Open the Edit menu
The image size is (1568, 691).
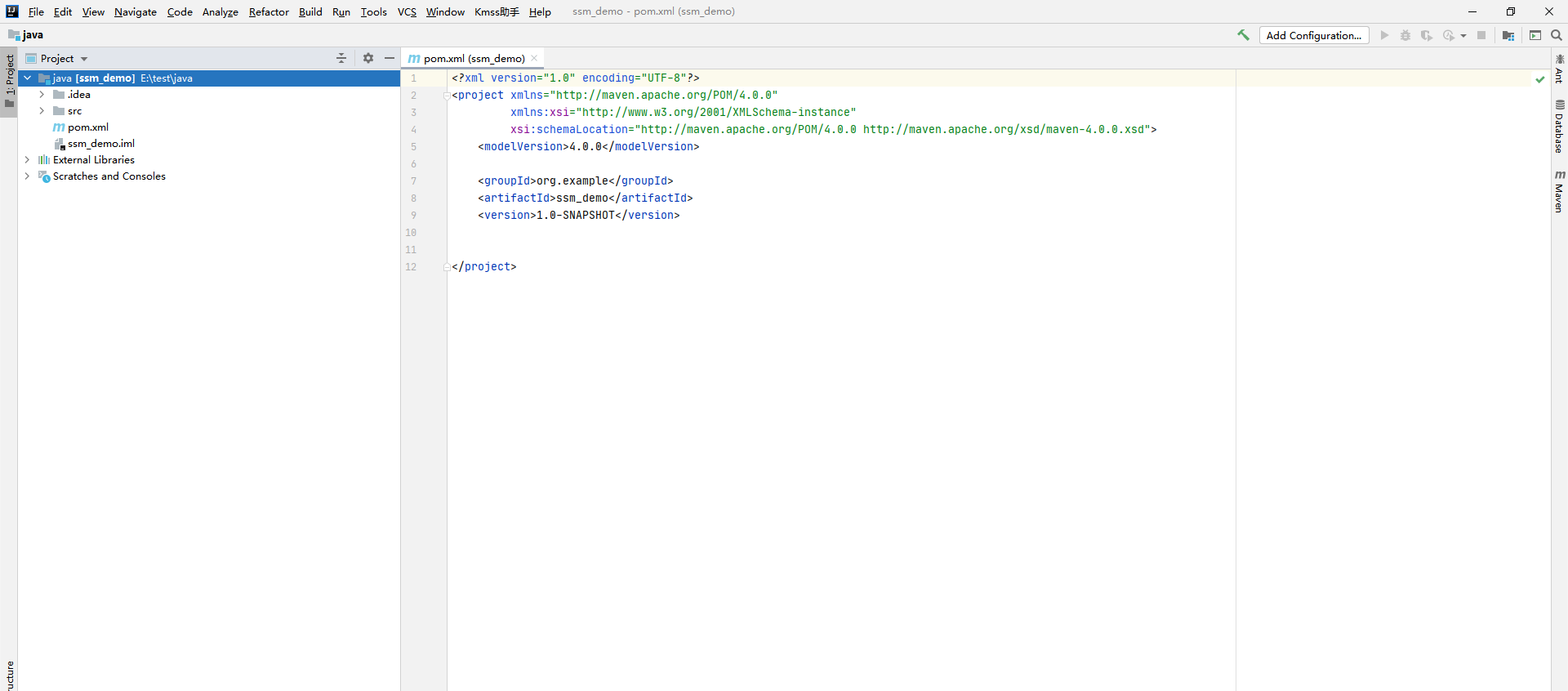tap(63, 11)
